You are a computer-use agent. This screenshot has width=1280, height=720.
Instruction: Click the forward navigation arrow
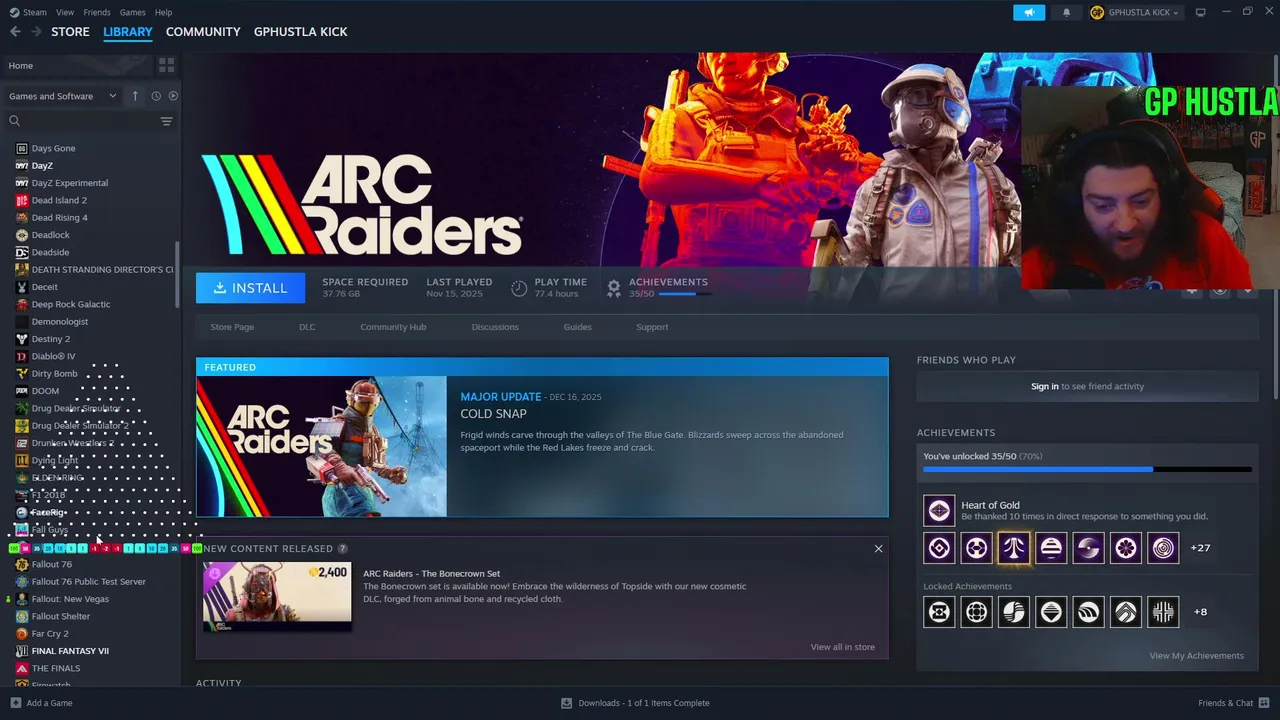point(36,32)
